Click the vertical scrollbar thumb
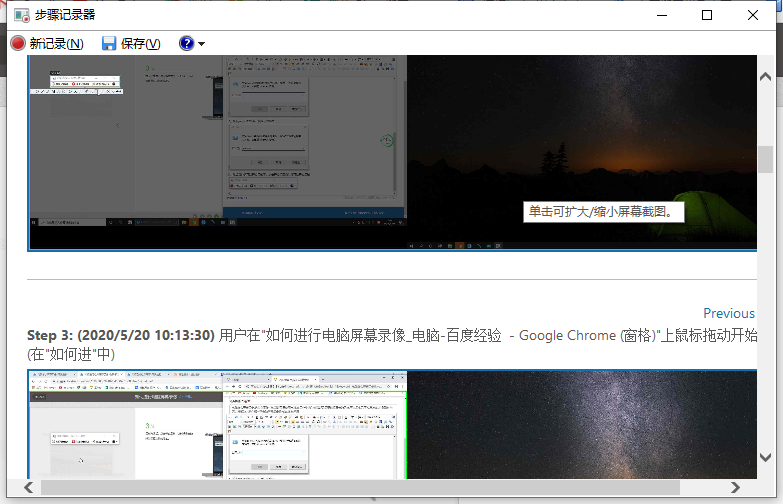This screenshot has width=783, height=504. [x=765, y=160]
